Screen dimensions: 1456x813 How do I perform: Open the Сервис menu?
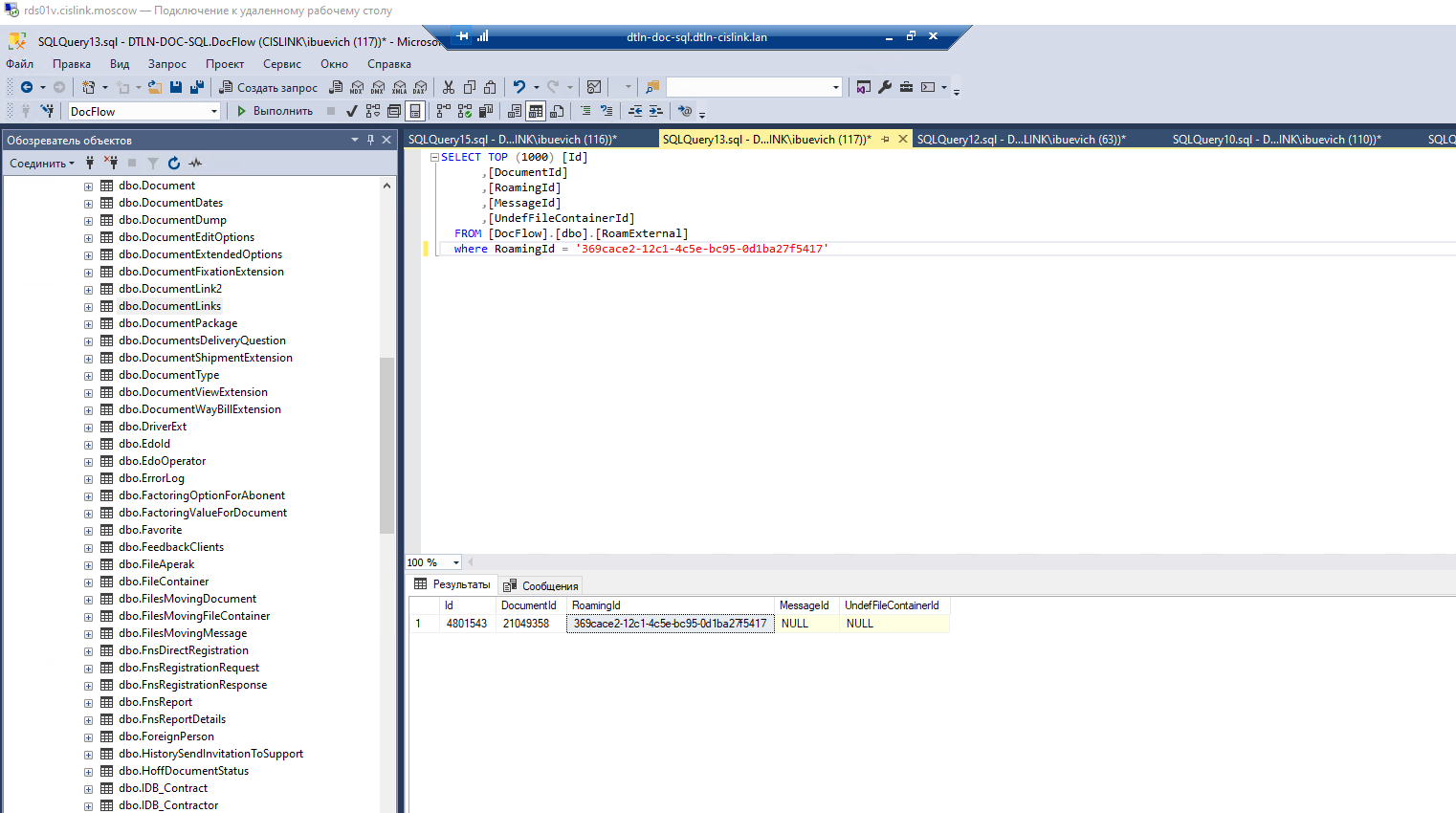pyautogui.click(x=282, y=64)
